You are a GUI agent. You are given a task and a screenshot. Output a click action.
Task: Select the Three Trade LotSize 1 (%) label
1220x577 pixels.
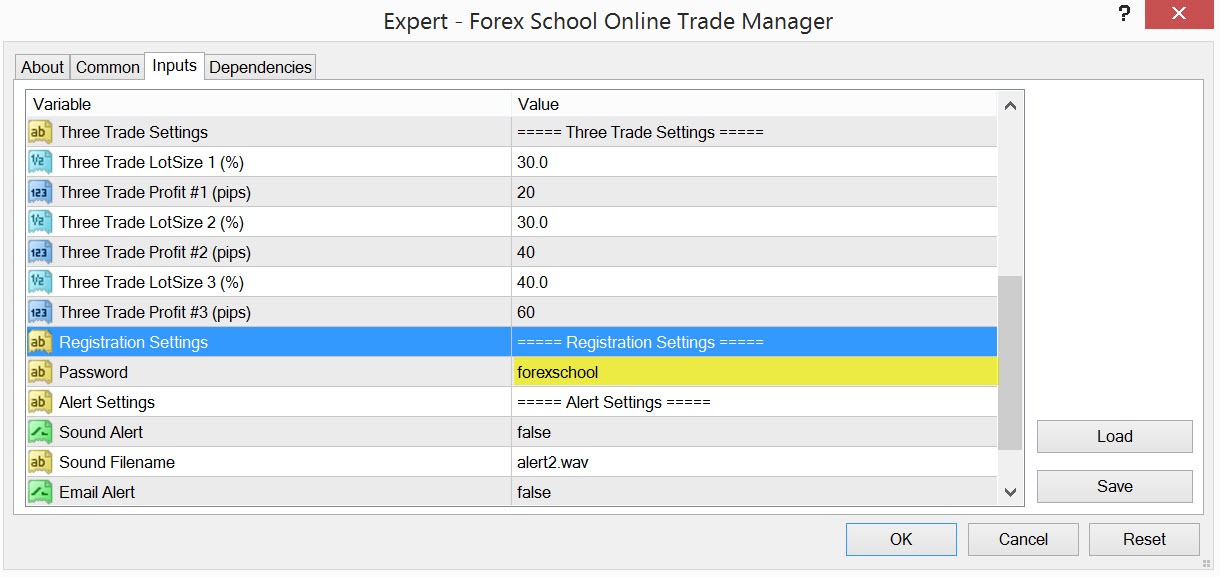(x=151, y=162)
